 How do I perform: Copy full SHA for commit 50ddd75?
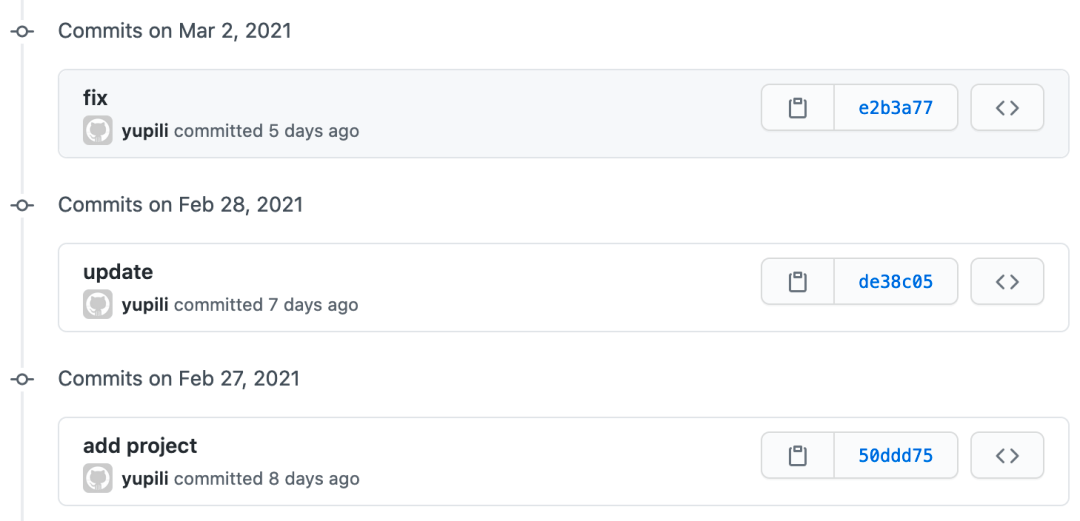click(797, 456)
